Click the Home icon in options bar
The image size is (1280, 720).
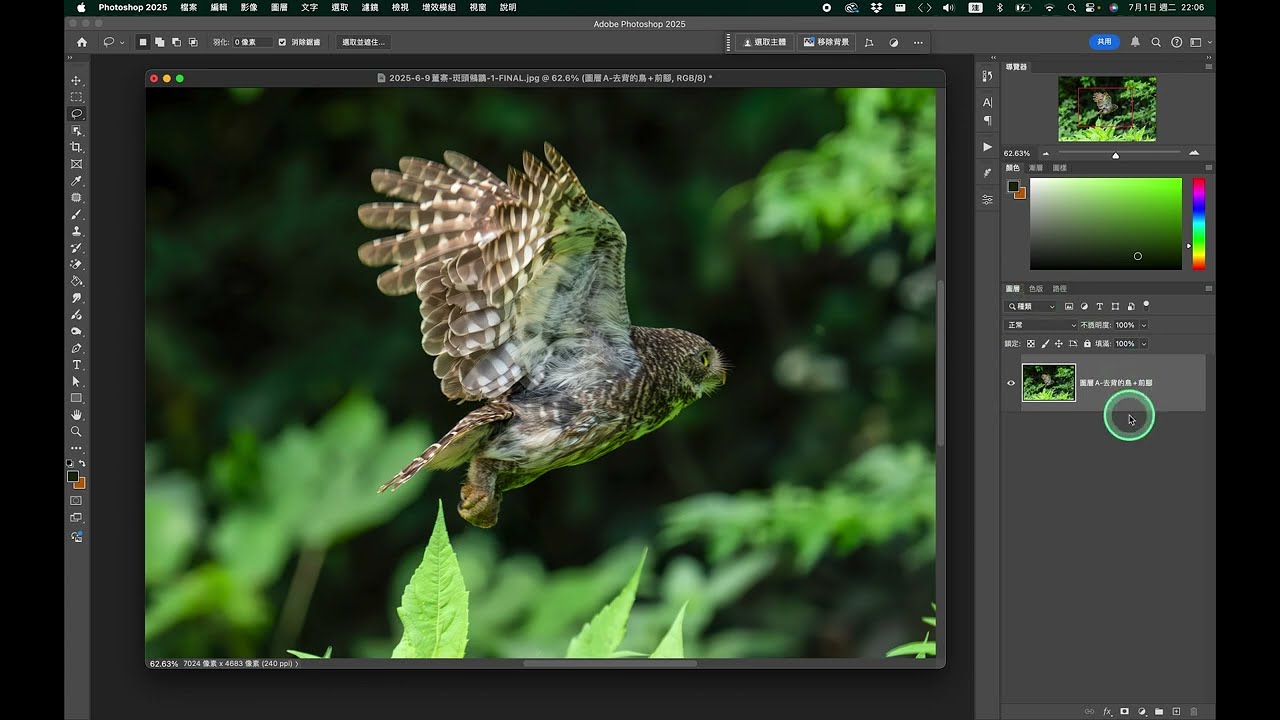(x=82, y=42)
